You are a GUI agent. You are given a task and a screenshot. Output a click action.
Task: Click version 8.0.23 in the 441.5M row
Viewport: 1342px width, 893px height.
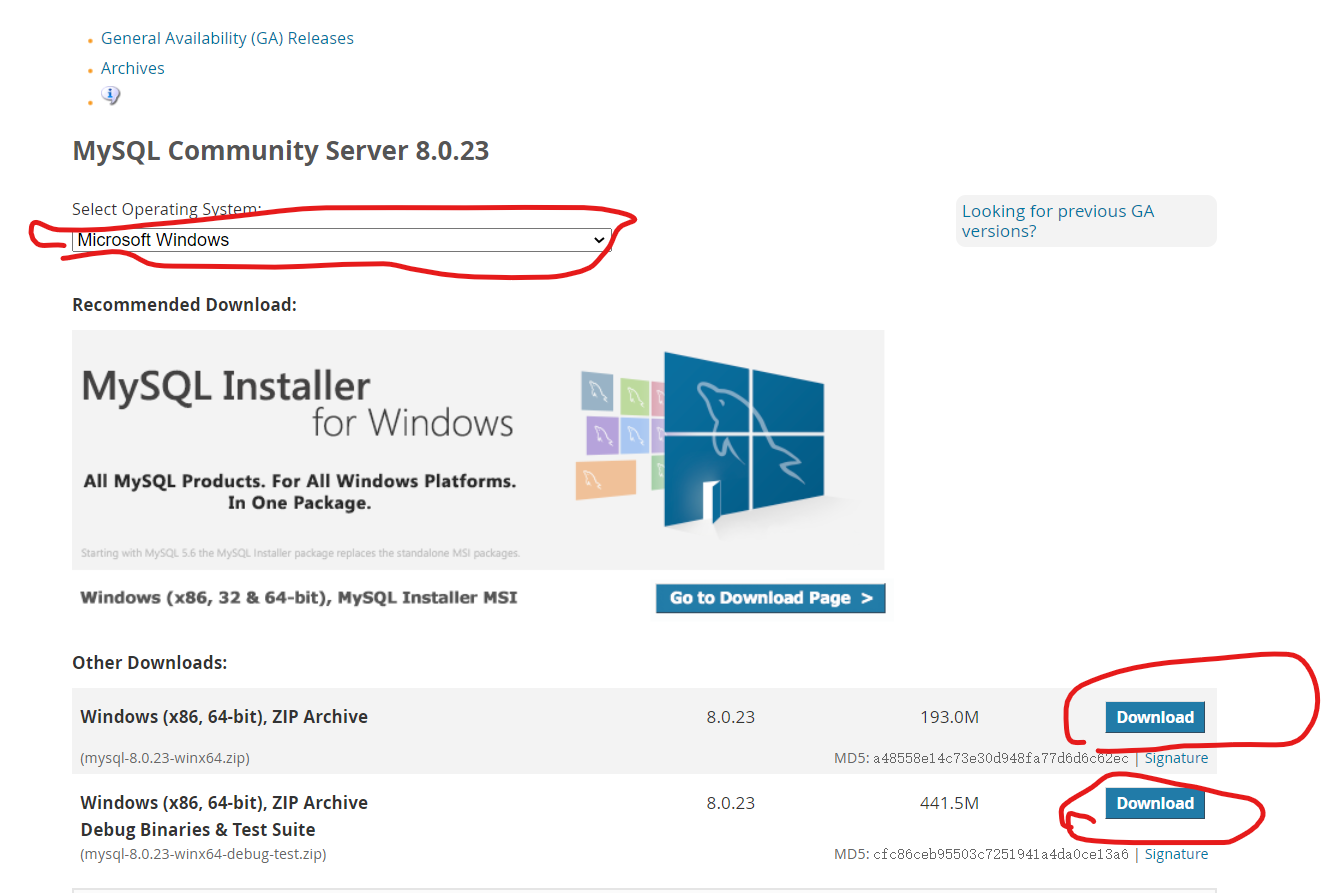pos(730,803)
